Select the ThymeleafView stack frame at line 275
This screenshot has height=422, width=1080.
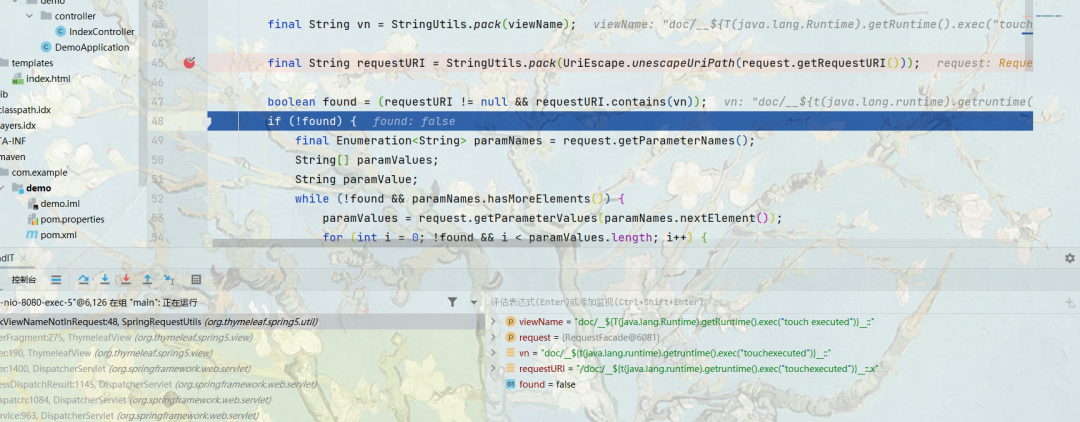pyautogui.click(x=240, y=337)
